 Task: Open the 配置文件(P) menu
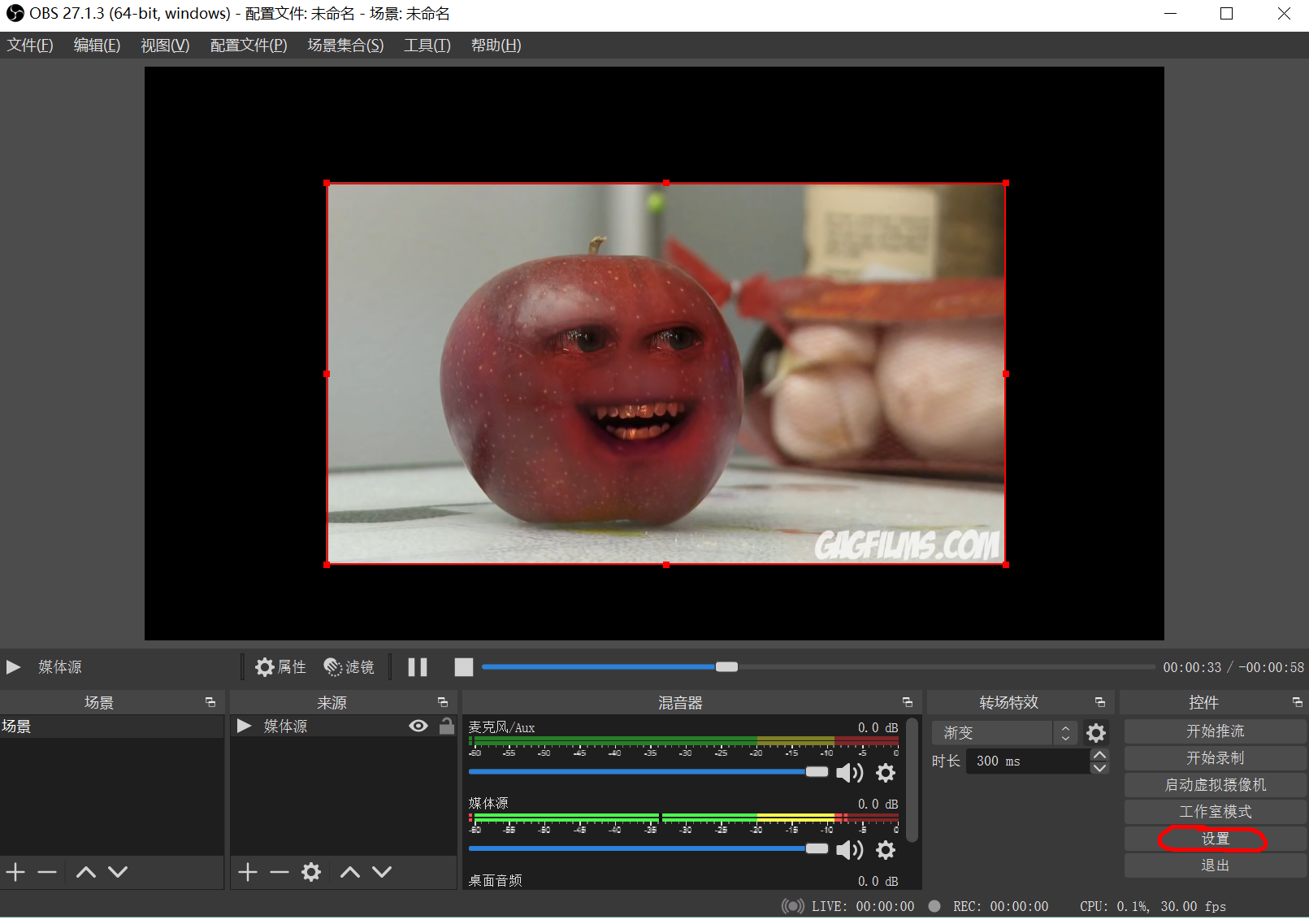[x=249, y=46]
